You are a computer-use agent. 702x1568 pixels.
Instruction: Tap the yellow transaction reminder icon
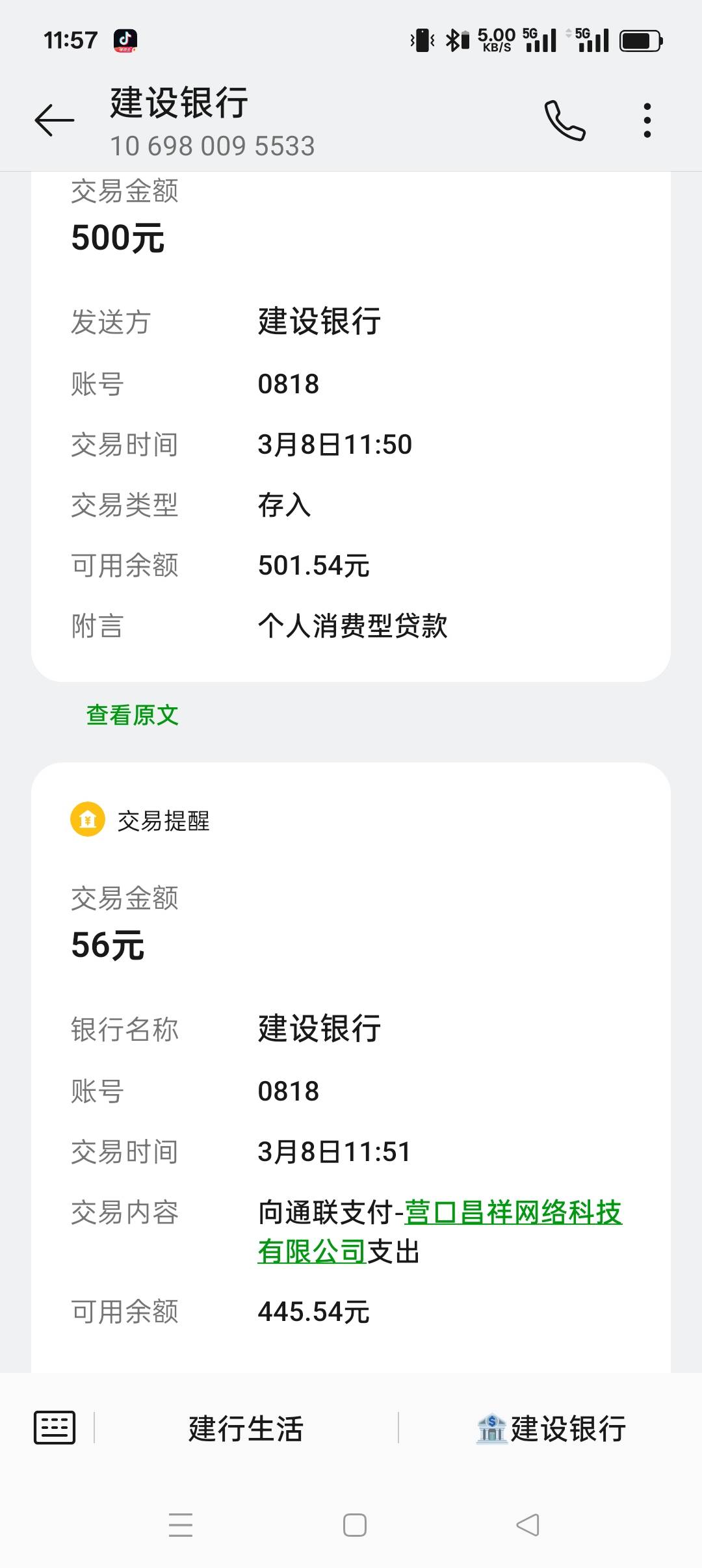tap(88, 820)
